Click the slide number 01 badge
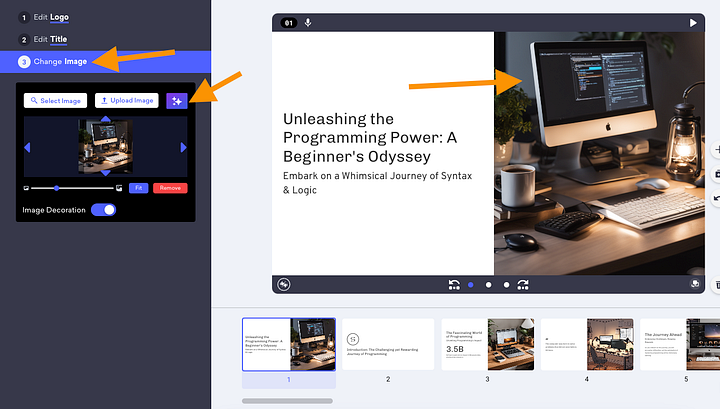This screenshot has width=720, height=409. pos(289,23)
